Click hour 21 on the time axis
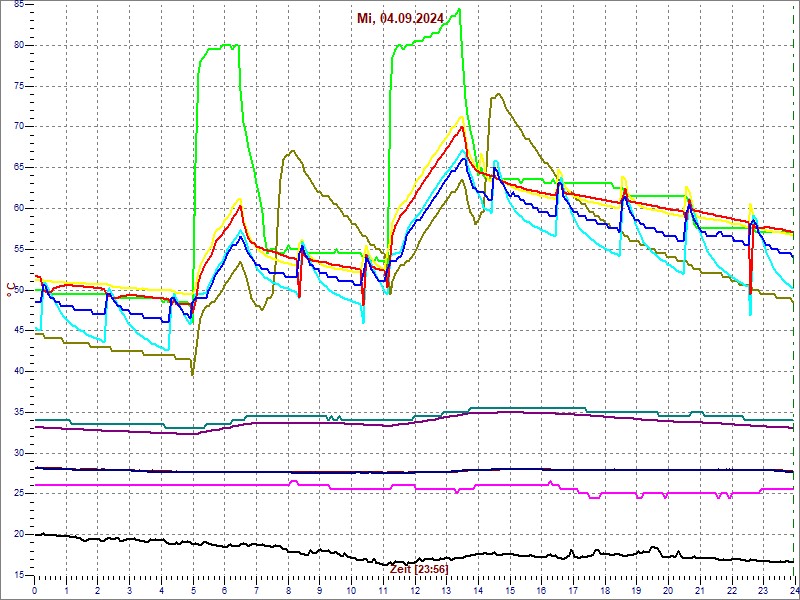The height and width of the screenshot is (600, 800). 698,590
